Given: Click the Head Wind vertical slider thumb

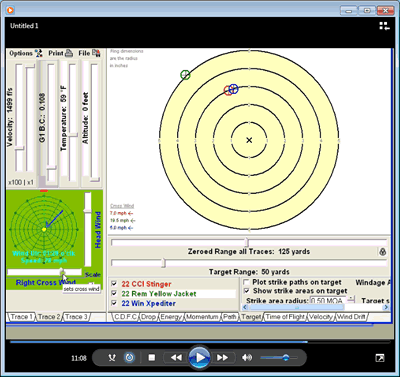Looking at the screenshot, I should click(x=88, y=210).
